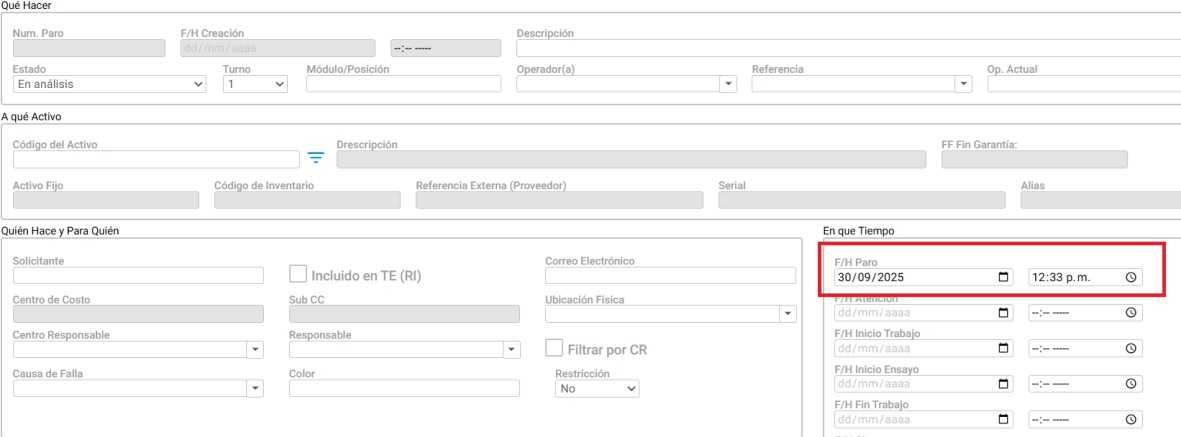
Task: Click clock icon for F/H Inicio Trabajo
Action: 1131,348
